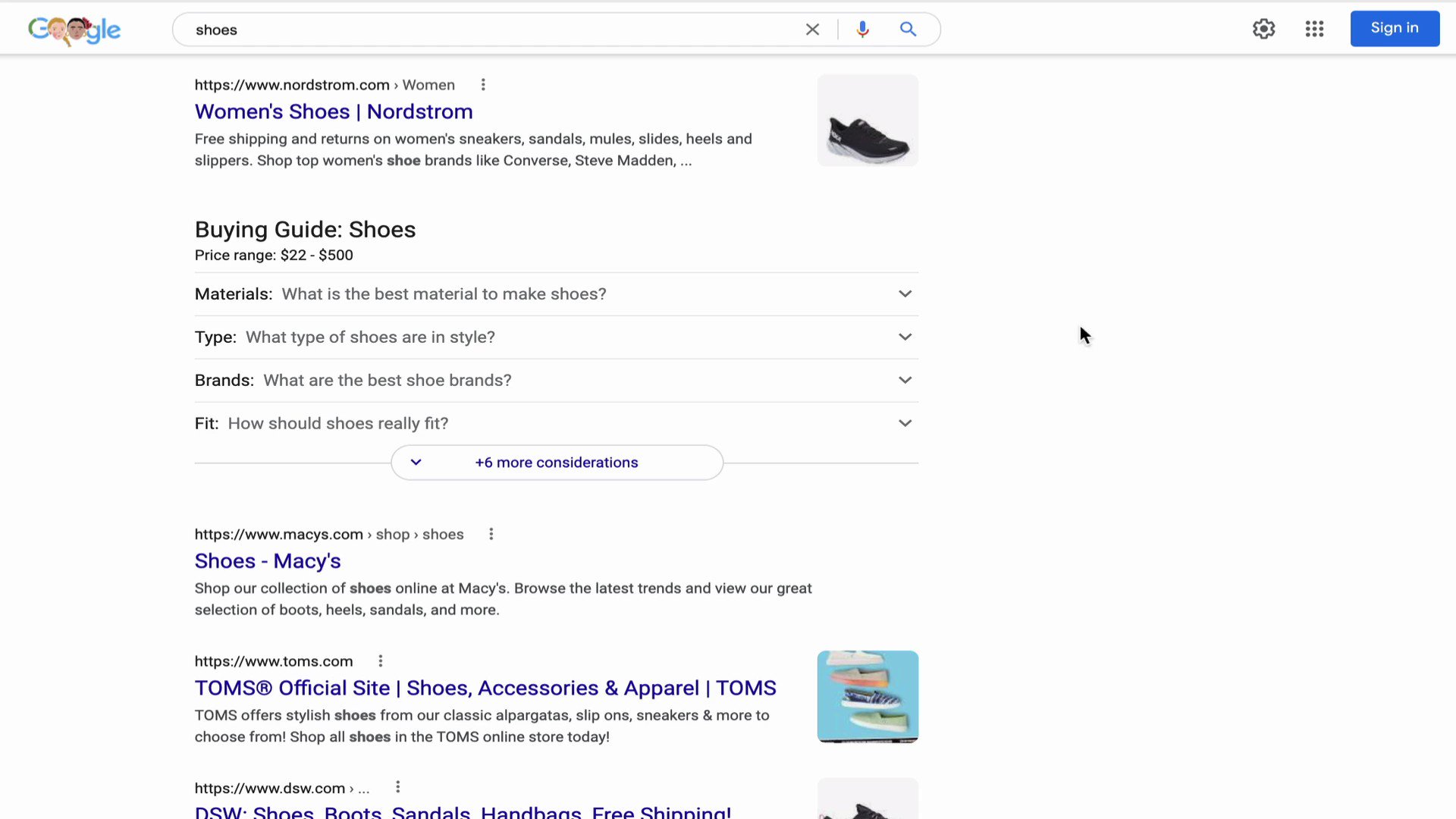Open settings gear icon
Screen dimensions: 1456x819
(1263, 29)
